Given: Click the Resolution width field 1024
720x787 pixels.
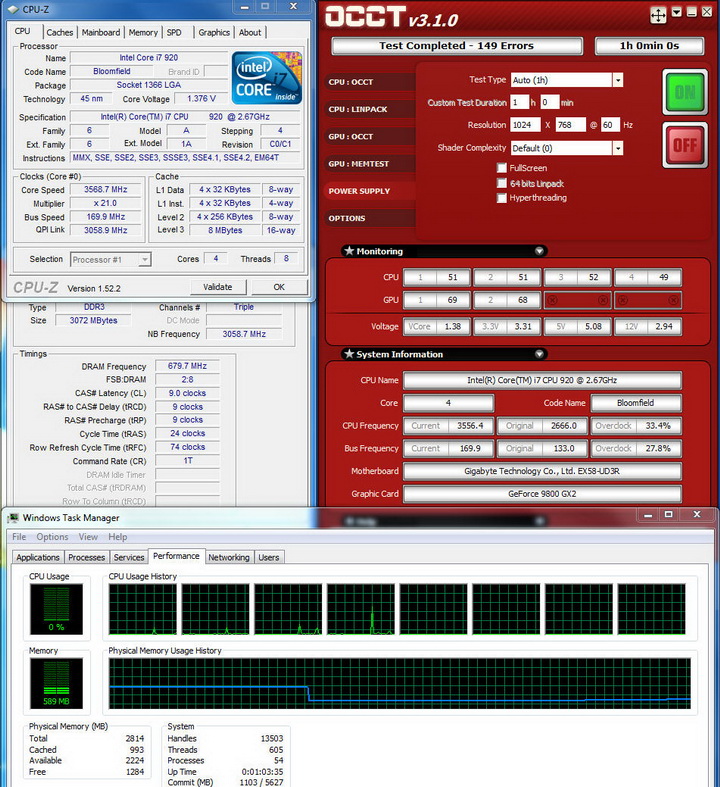Looking at the screenshot, I should (525, 125).
